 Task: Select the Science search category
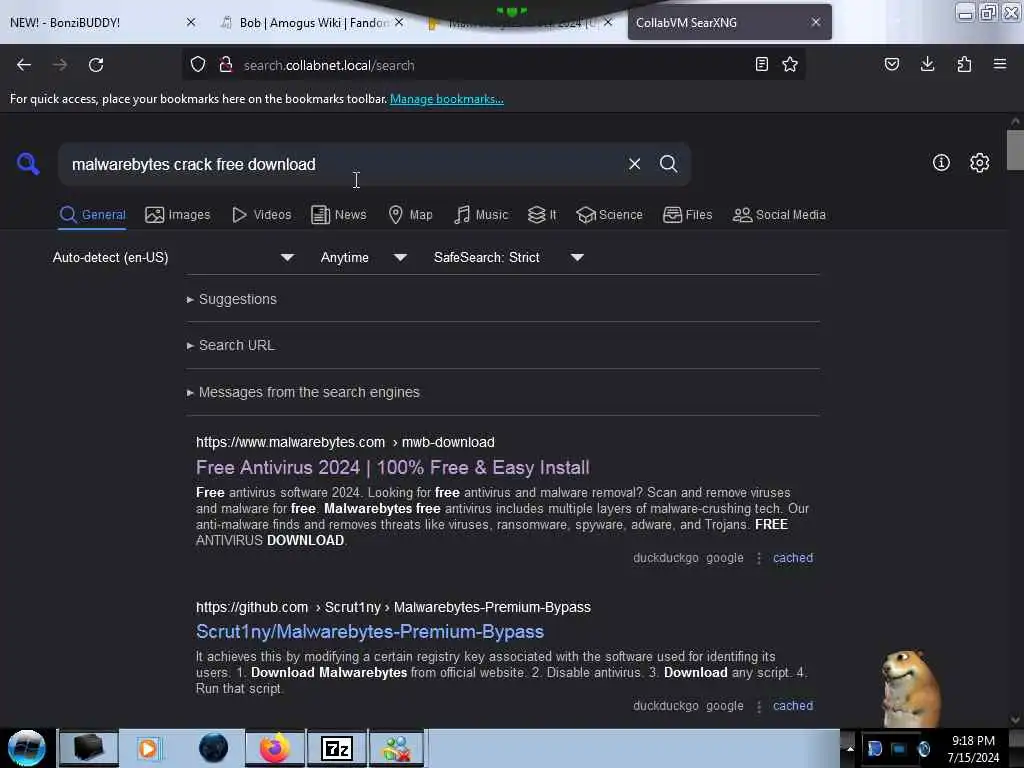click(x=609, y=215)
